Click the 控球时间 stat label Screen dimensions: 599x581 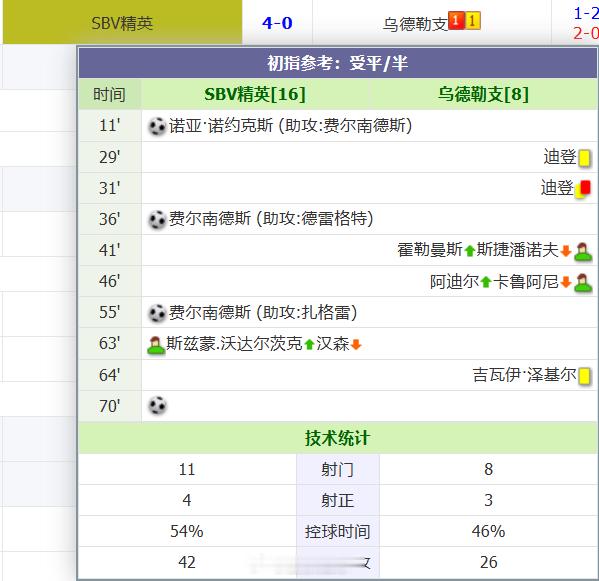point(337,531)
